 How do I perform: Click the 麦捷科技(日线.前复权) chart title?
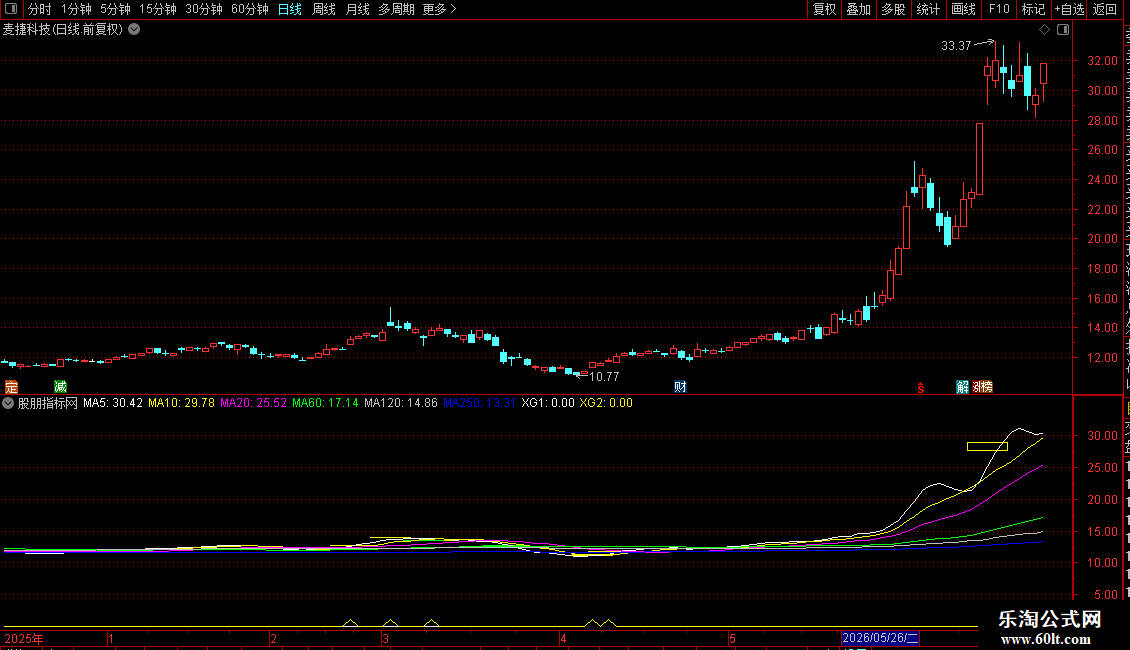point(63,30)
